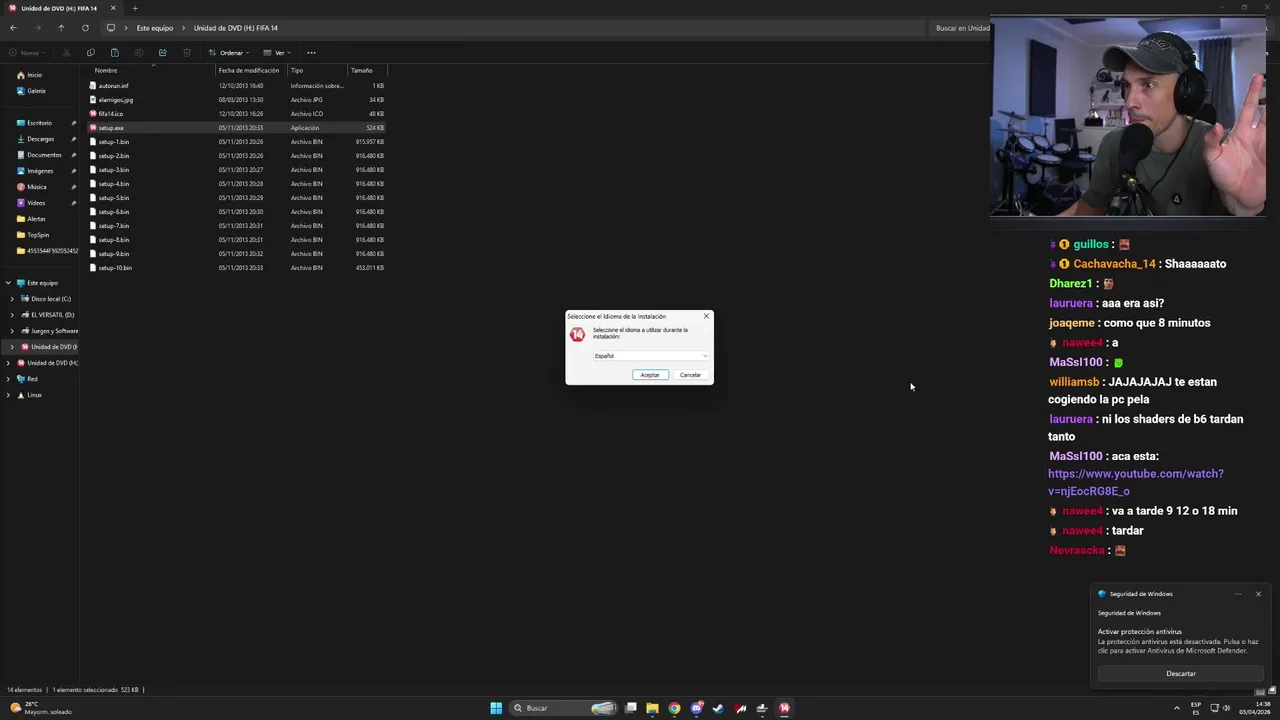Open Task View in the taskbar
Image resolution: width=1280 pixels, height=720 pixels.
click(631, 708)
